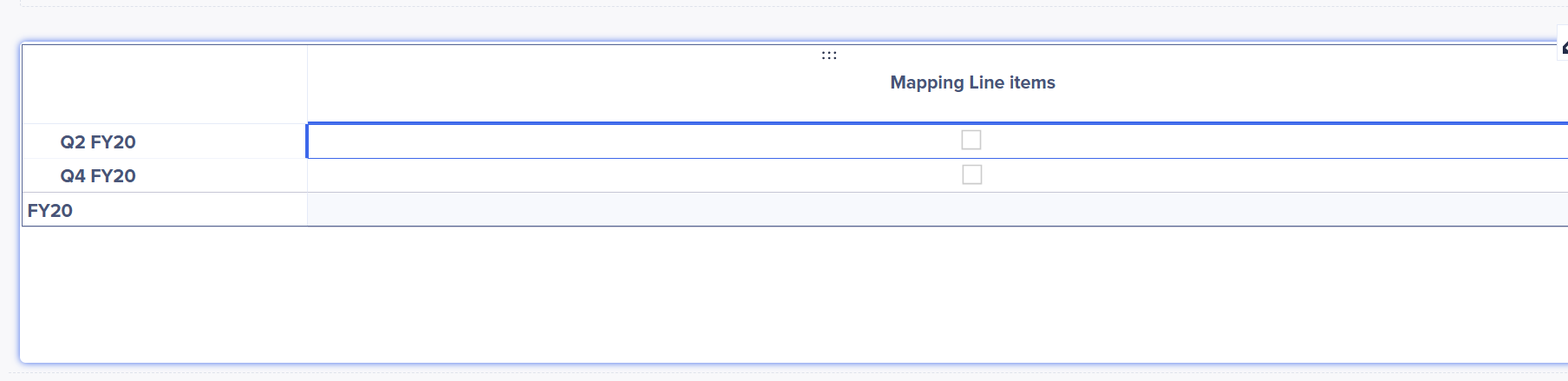Click the Q4 FY20 cell area left of its checkbox

pyautogui.click(x=633, y=175)
